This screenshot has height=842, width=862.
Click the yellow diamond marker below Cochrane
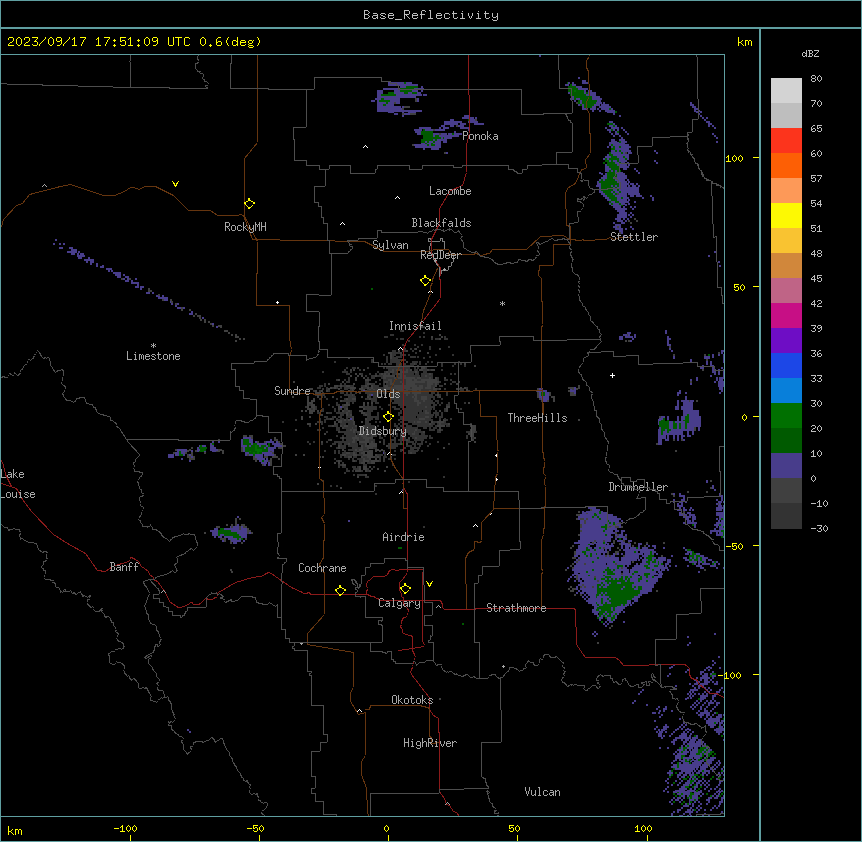(x=340, y=590)
